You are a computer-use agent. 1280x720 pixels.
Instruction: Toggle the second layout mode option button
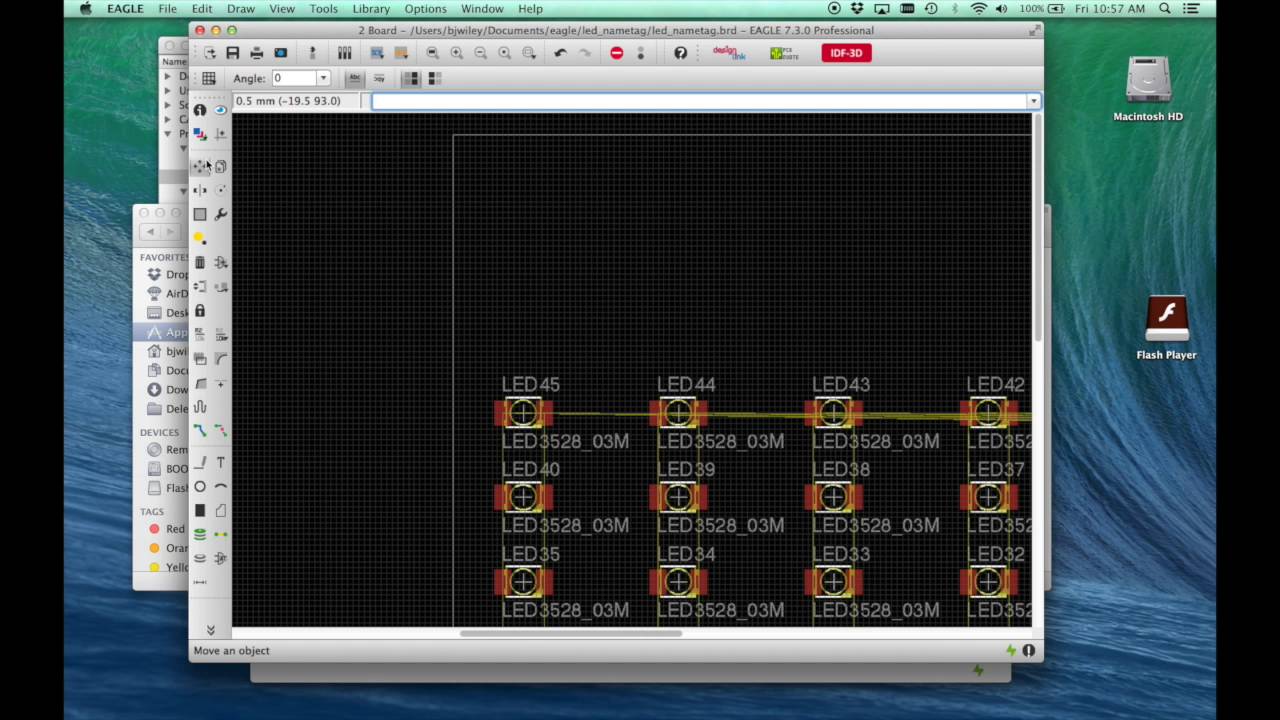(x=435, y=78)
